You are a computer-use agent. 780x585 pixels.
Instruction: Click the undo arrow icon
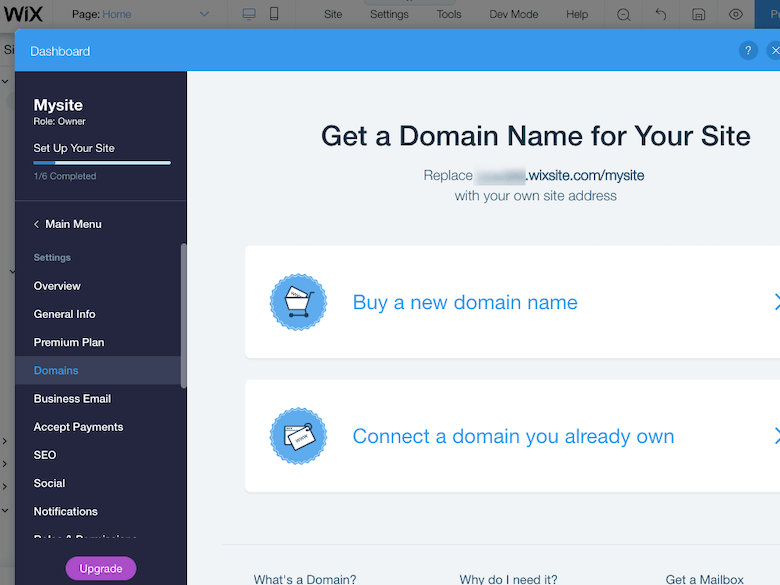(661, 15)
